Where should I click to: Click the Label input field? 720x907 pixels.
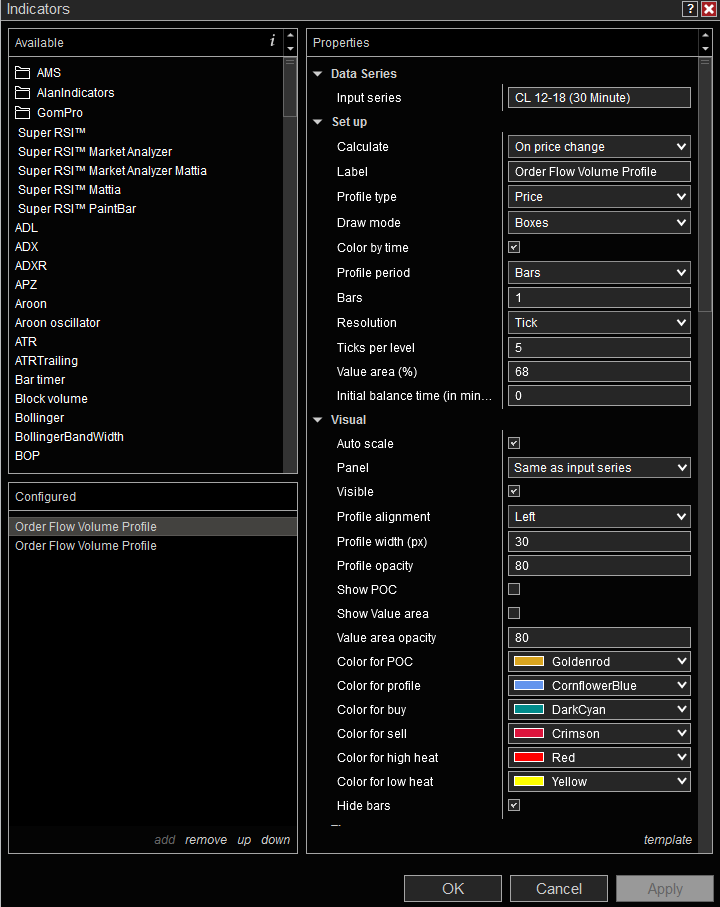599,172
